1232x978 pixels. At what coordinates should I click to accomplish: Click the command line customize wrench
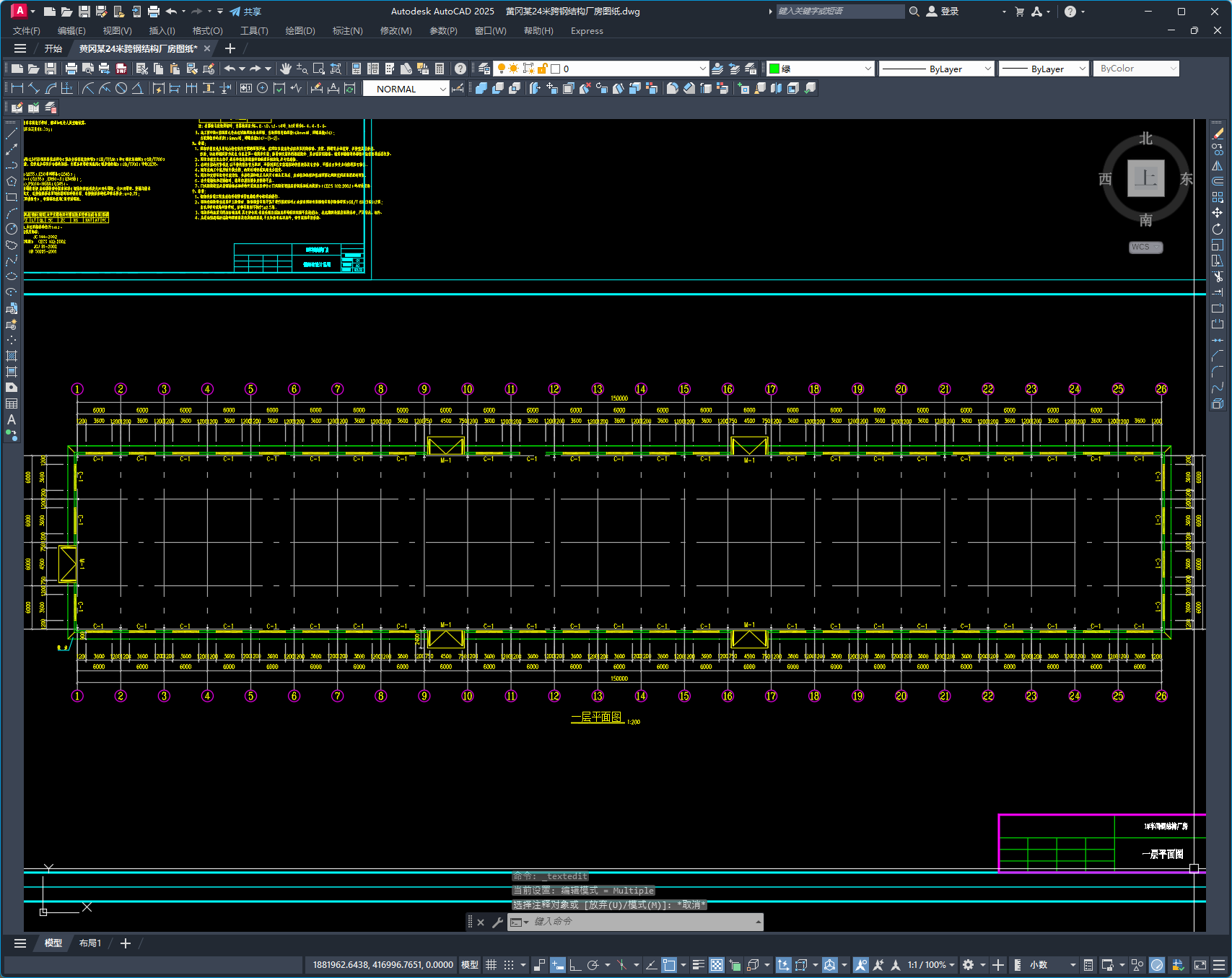(497, 922)
